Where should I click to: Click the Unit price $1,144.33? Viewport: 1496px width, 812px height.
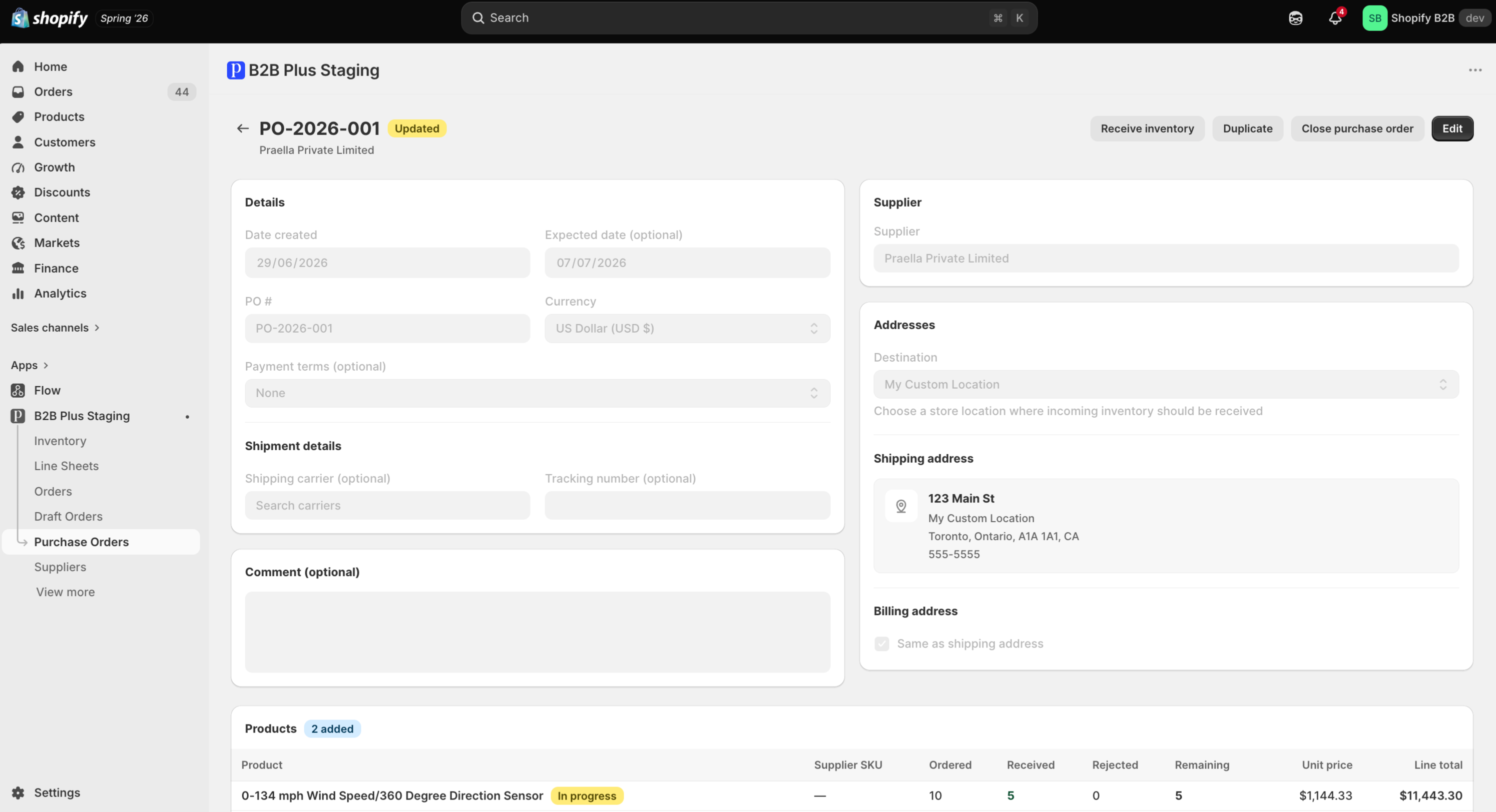pos(1325,796)
